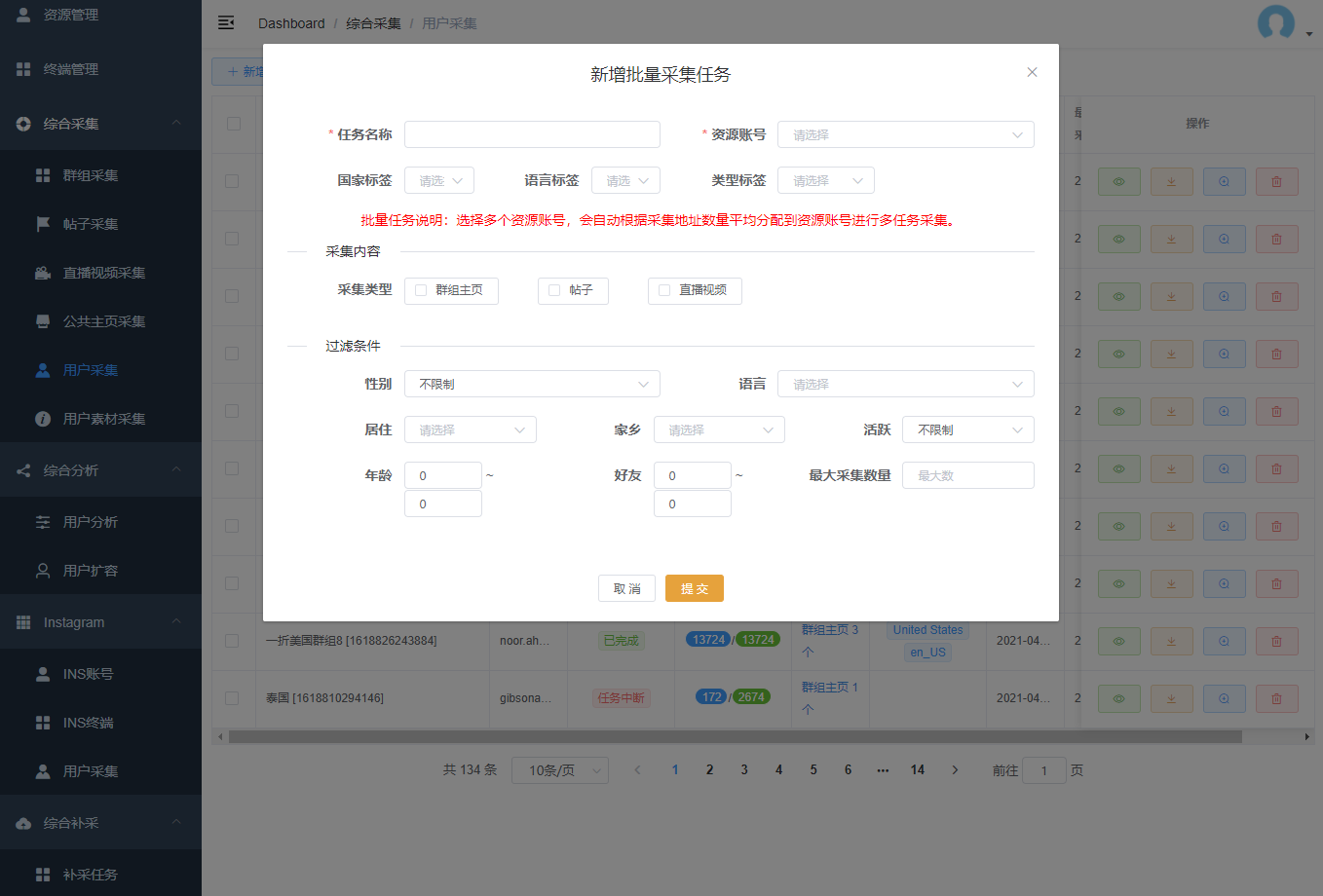
Task: Go to page 14 in pagination
Action: (x=918, y=769)
